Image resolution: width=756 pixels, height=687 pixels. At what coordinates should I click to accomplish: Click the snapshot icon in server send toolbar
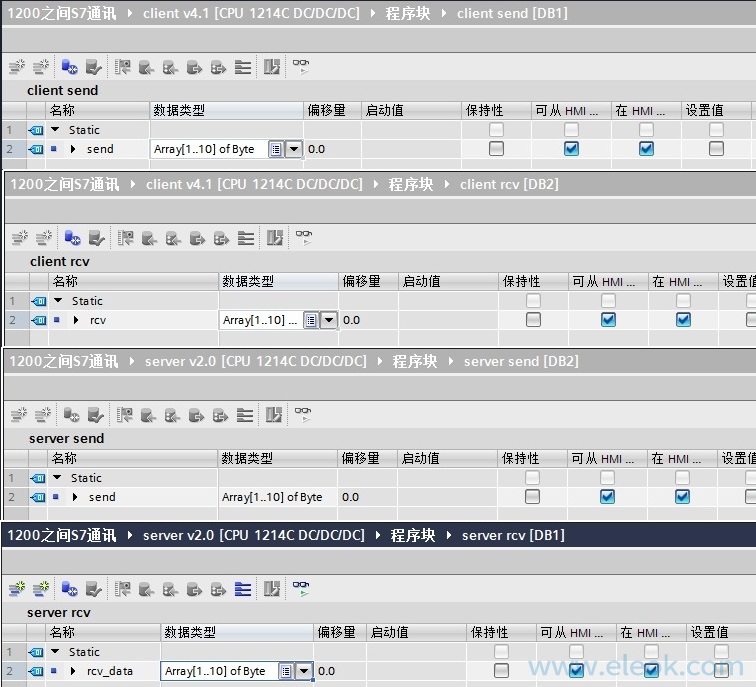coord(272,414)
